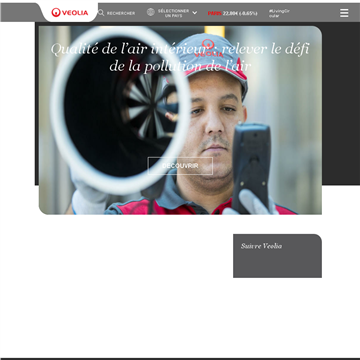The width and height of the screenshot is (360, 360).
Task: Click the magnifying glass search icon
Action: [101, 13]
